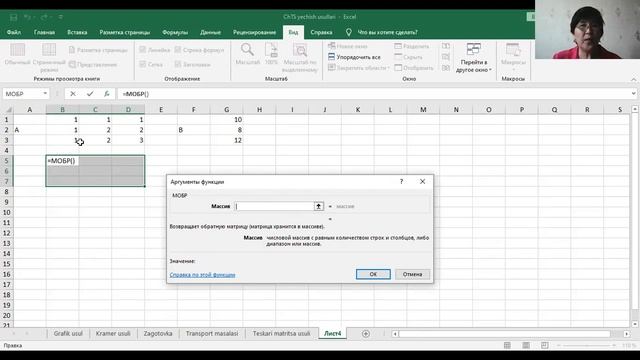The width and height of the screenshot is (640, 360).
Task: Click the zoom slider in status bar
Action: [x=587, y=345]
